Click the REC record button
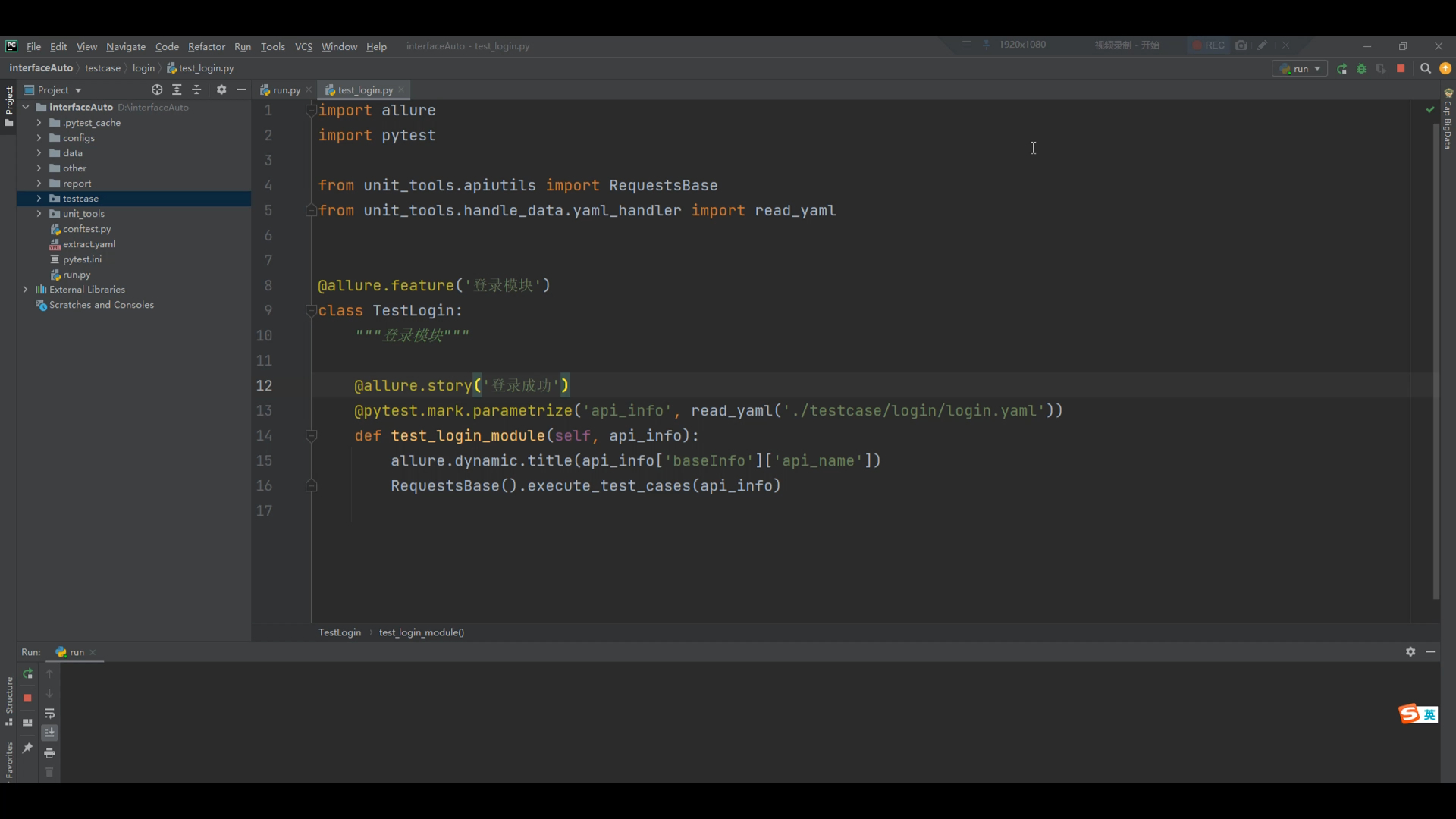The width and height of the screenshot is (1456, 819). [x=1208, y=45]
